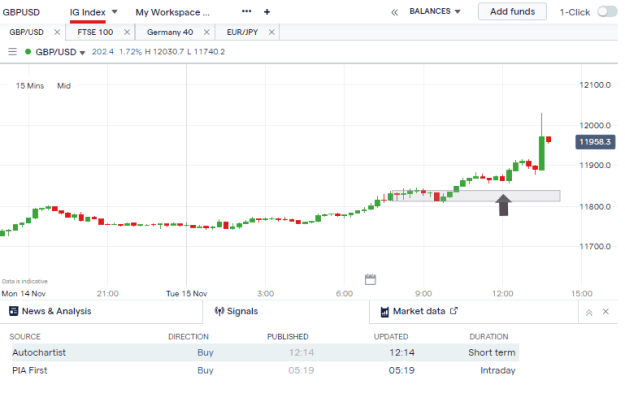Select the PIA First signal row
The image size is (625, 393).
coord(265,370)
